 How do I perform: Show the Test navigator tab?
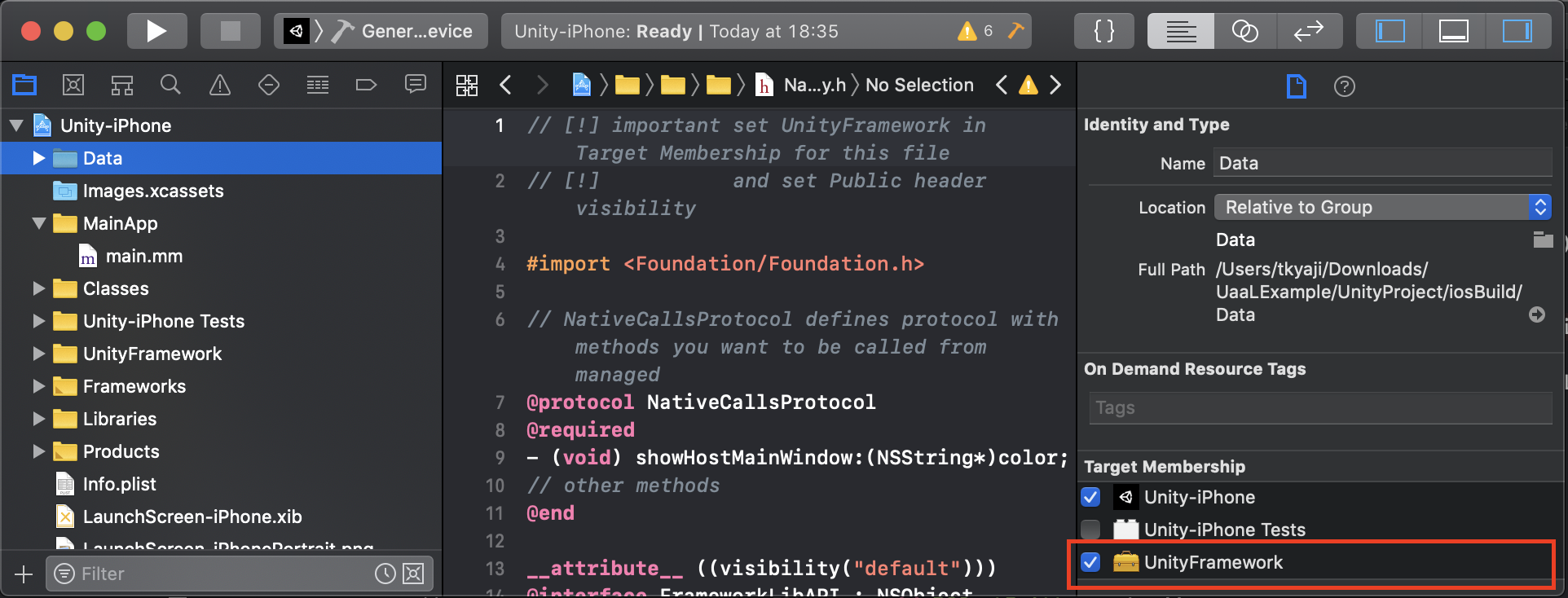269,84
